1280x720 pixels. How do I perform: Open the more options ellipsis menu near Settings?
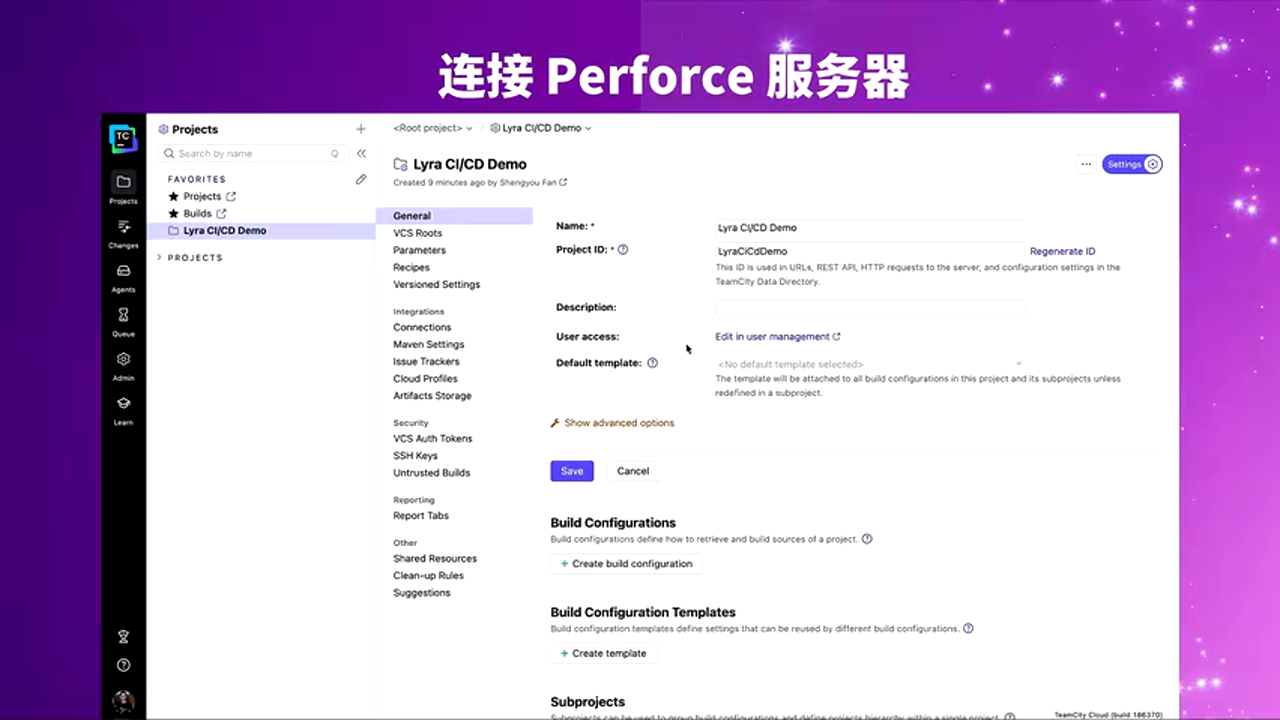1086,164
